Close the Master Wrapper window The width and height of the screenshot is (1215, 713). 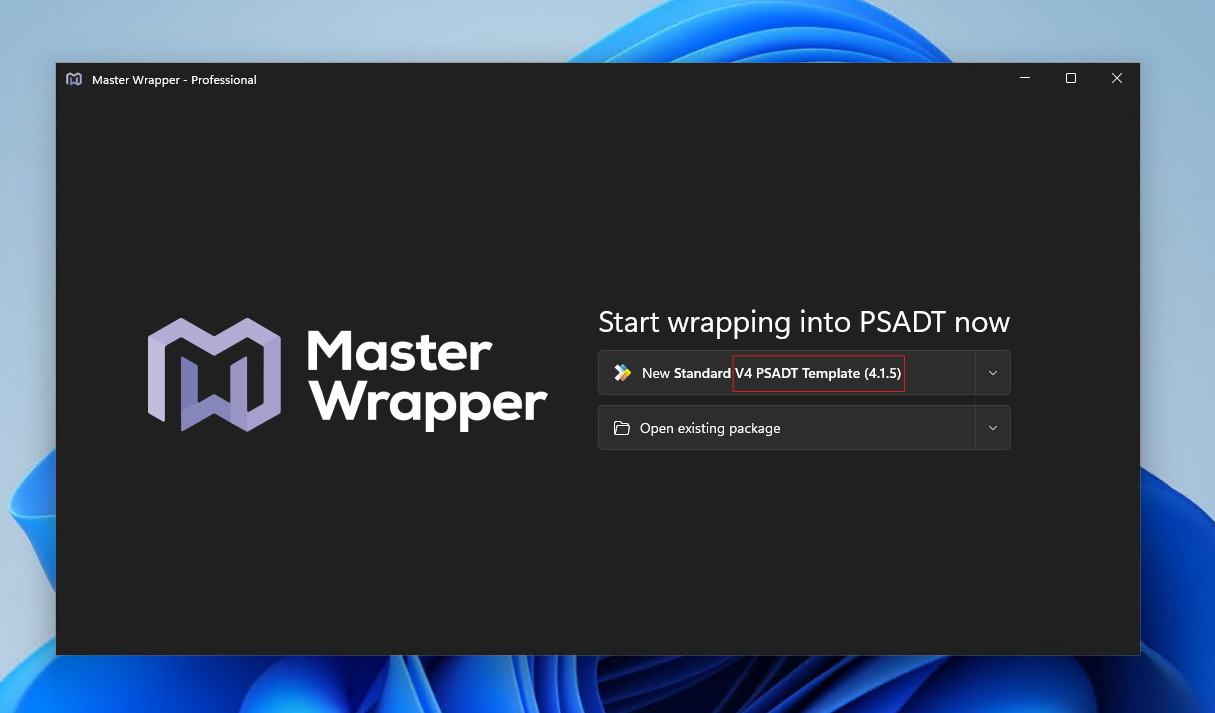[x=1117, y=78]
